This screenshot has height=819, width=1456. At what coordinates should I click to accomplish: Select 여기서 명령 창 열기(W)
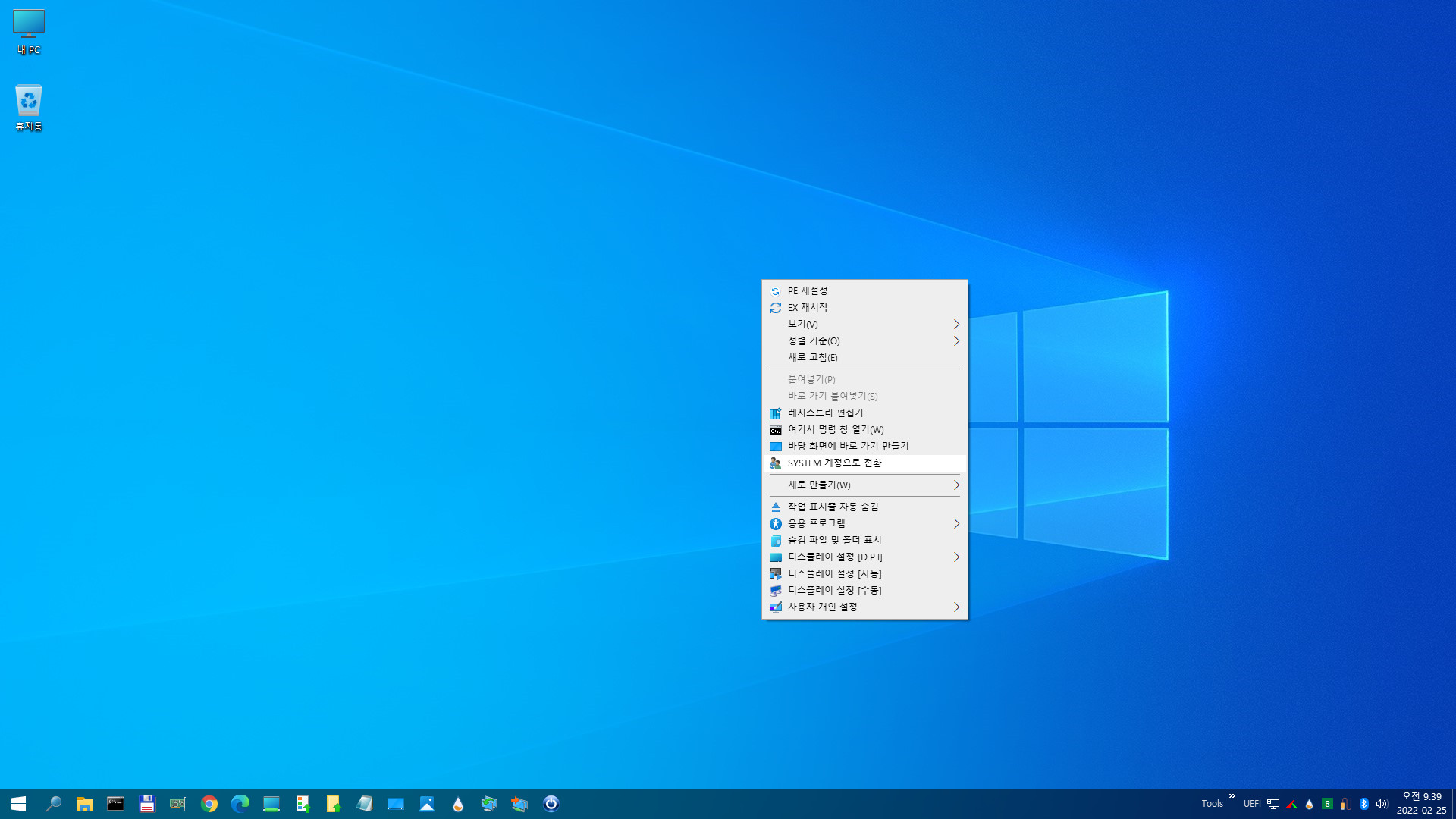pyautogui.click(x=864, y=430)
